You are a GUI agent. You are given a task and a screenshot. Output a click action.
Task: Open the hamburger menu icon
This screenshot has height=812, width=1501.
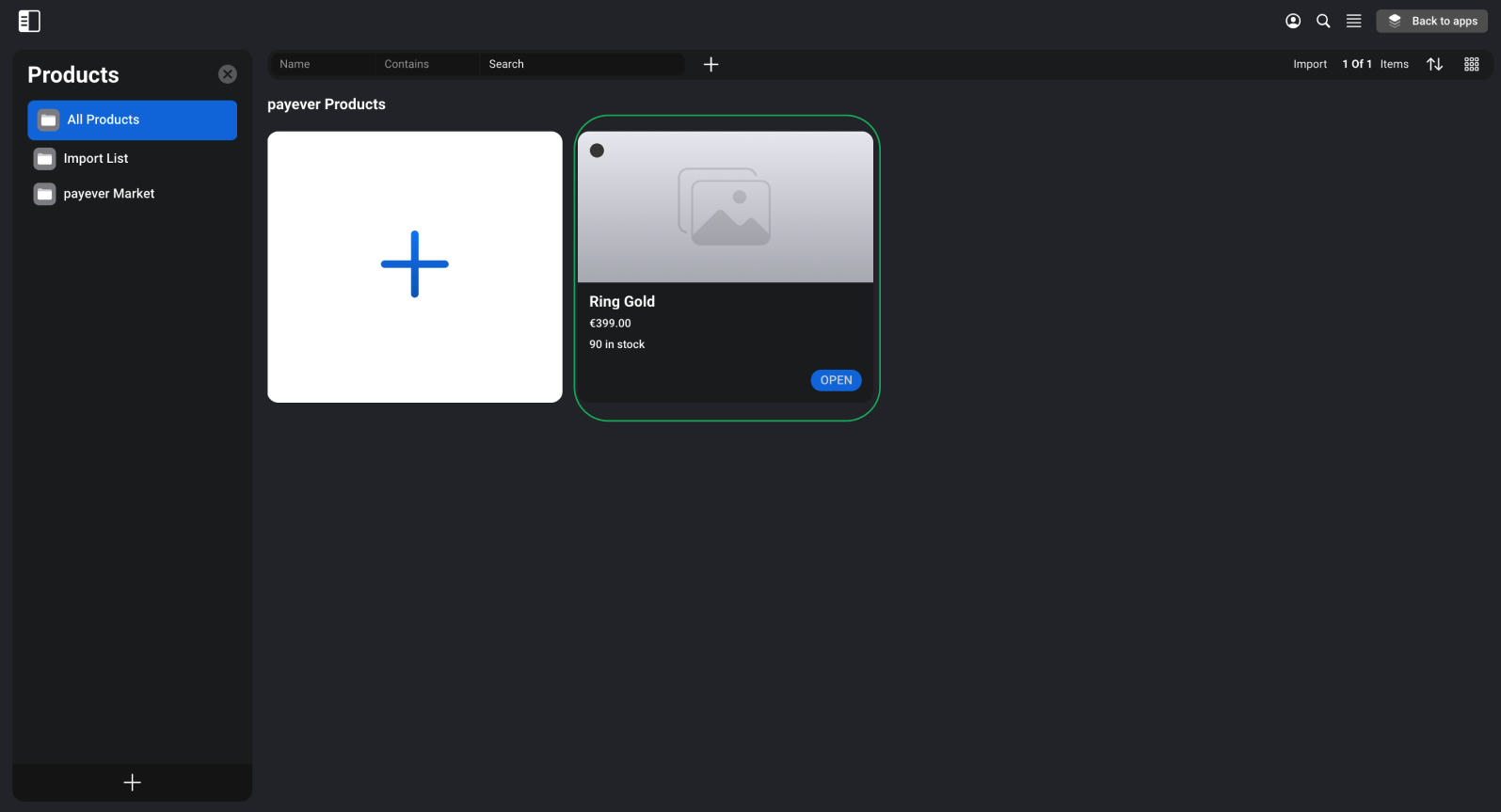1353,21
